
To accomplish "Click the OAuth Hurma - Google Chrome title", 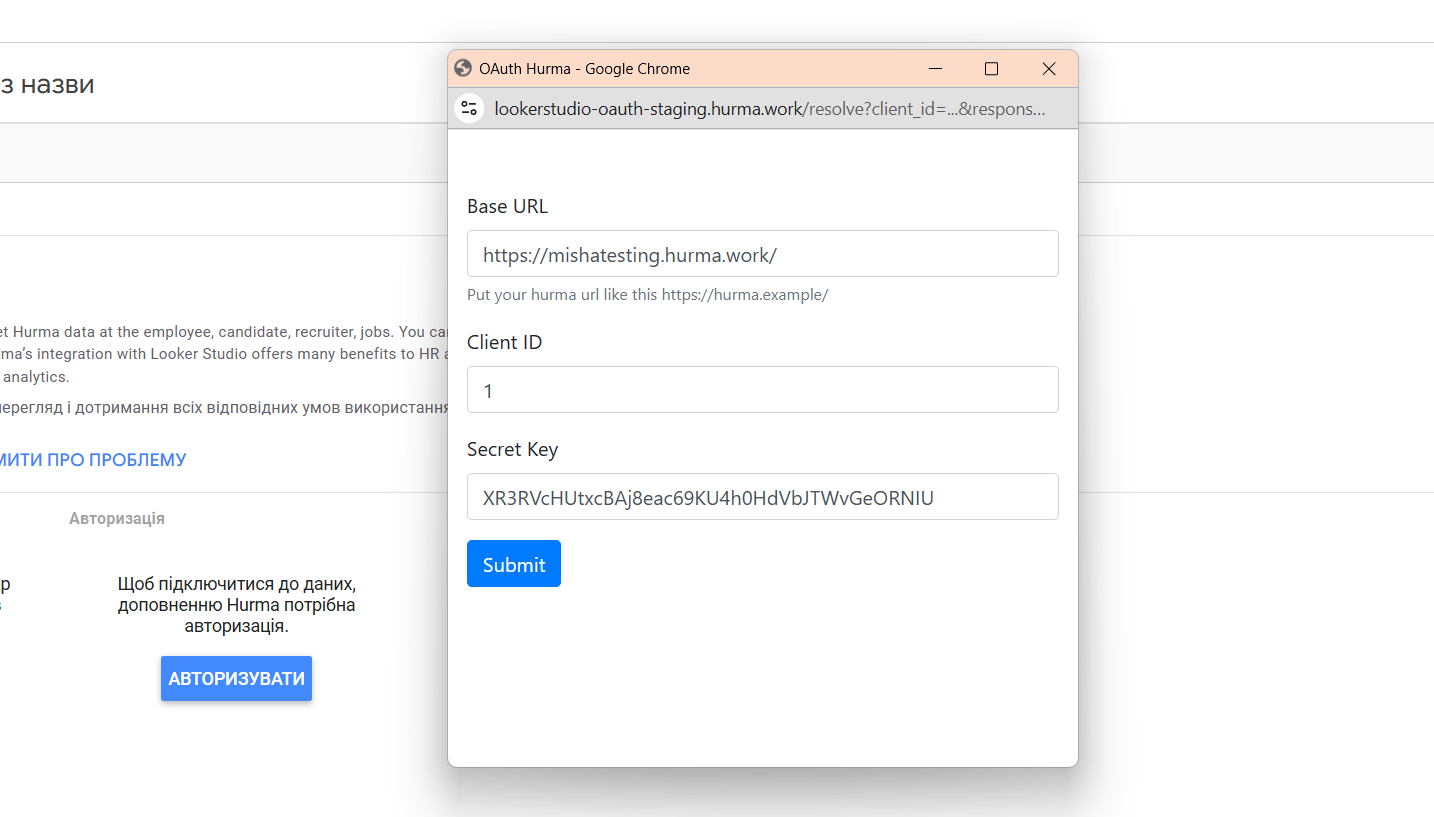I will click(584, 69).
